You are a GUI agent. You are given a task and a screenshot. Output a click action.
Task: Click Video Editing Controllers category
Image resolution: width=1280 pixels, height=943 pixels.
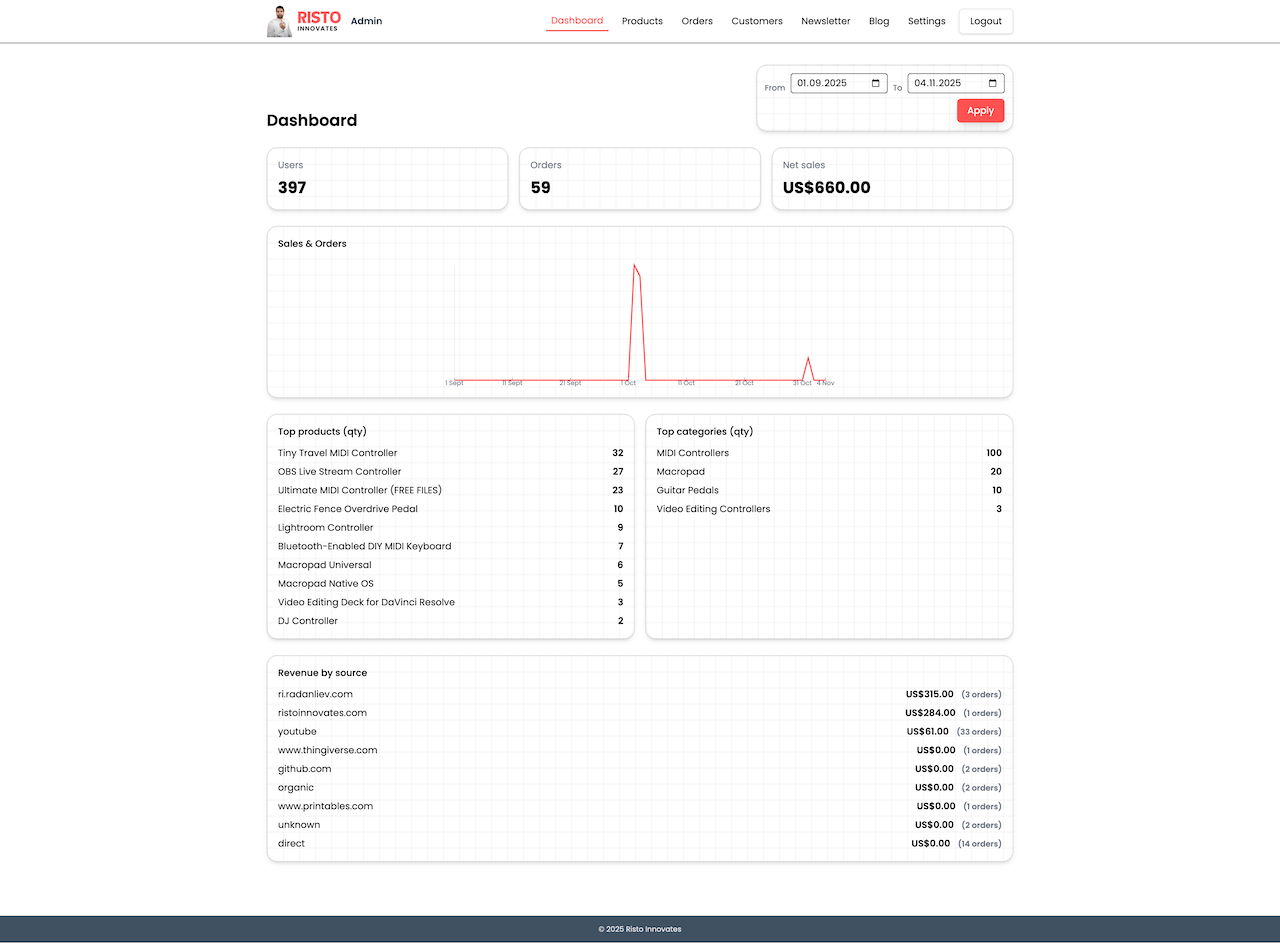829,509
